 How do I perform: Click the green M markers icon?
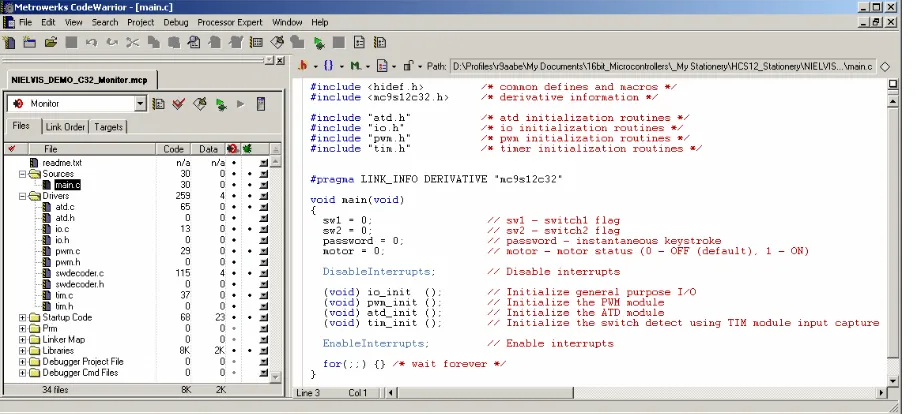click(x=356, y=66)
